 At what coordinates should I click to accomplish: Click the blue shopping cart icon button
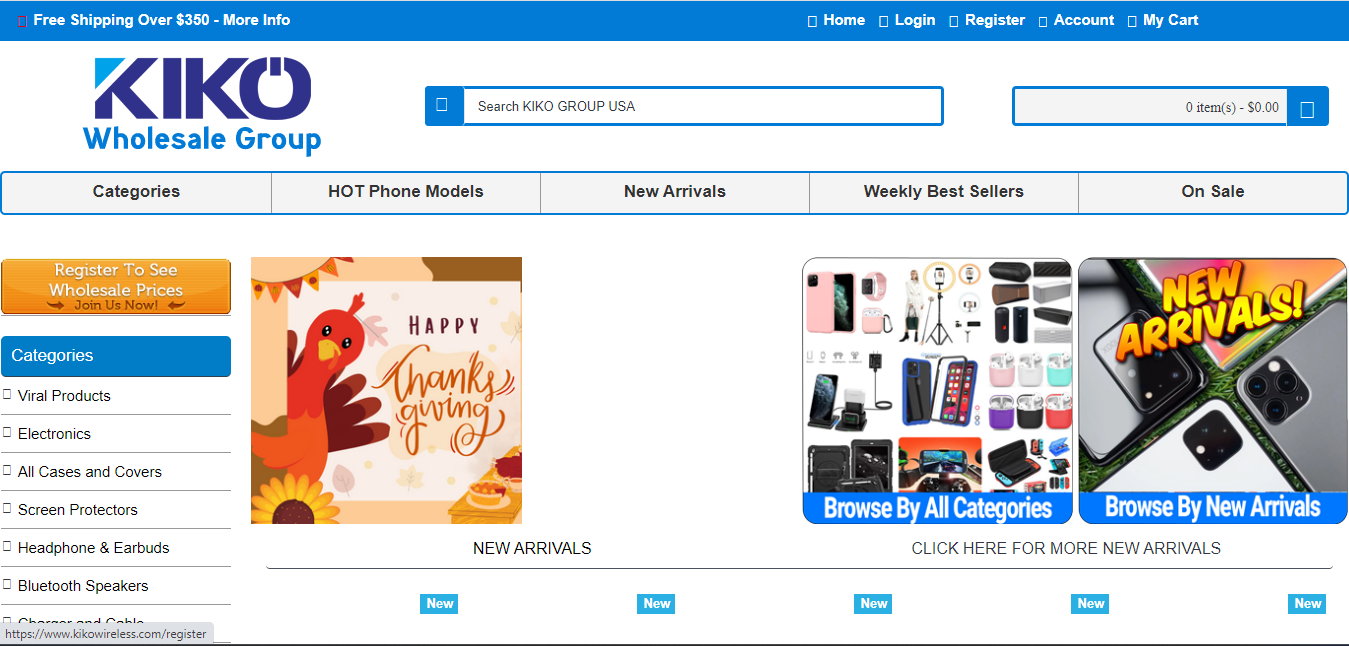(x=1307, y=107)
